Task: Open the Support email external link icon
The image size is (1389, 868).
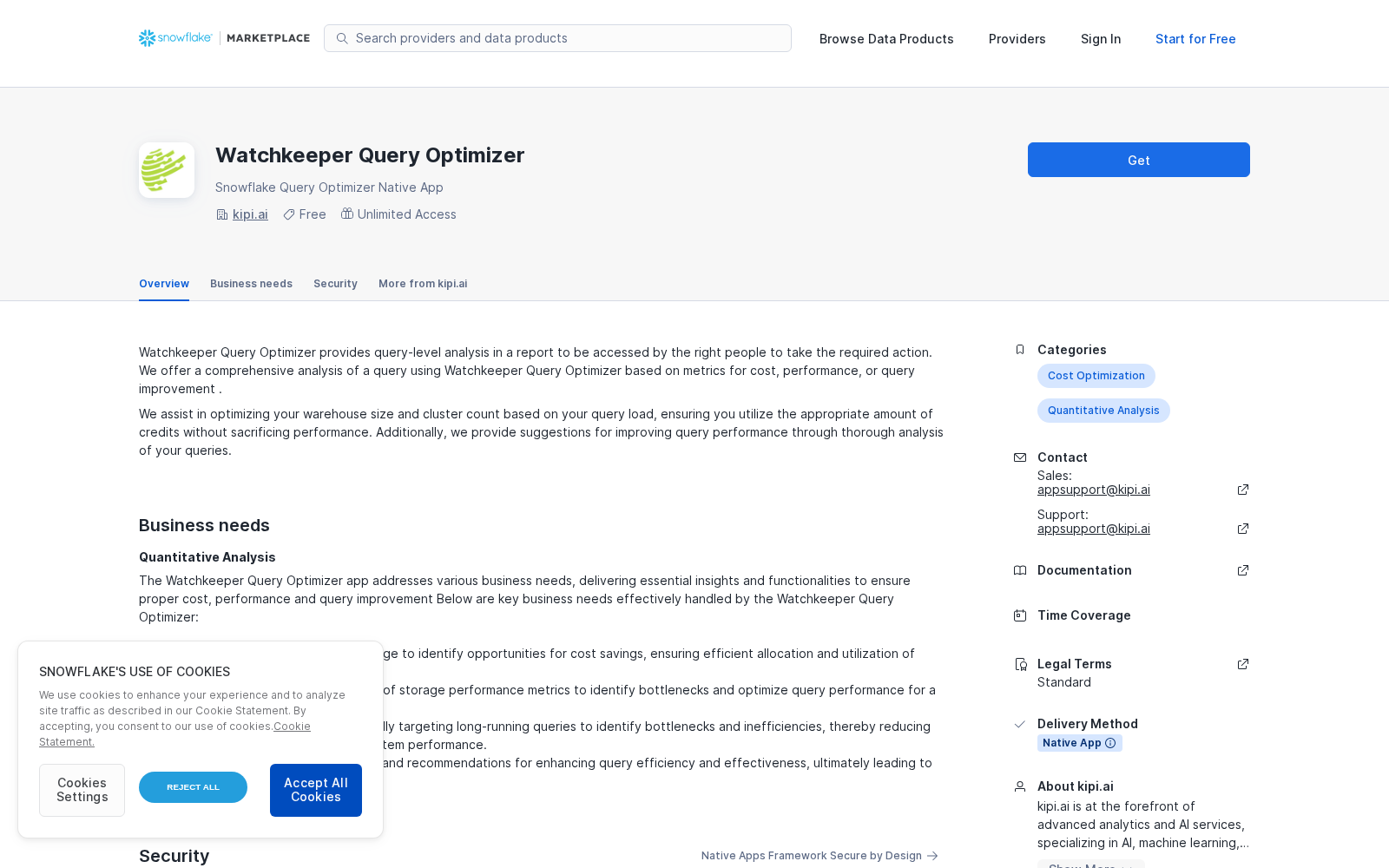Action: click(x=1243, y=529)
